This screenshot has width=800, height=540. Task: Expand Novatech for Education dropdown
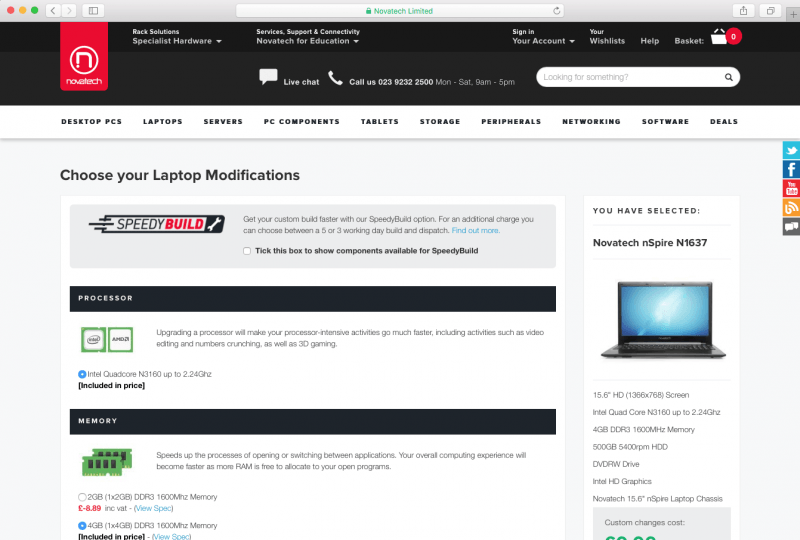(x=308, y=41)
